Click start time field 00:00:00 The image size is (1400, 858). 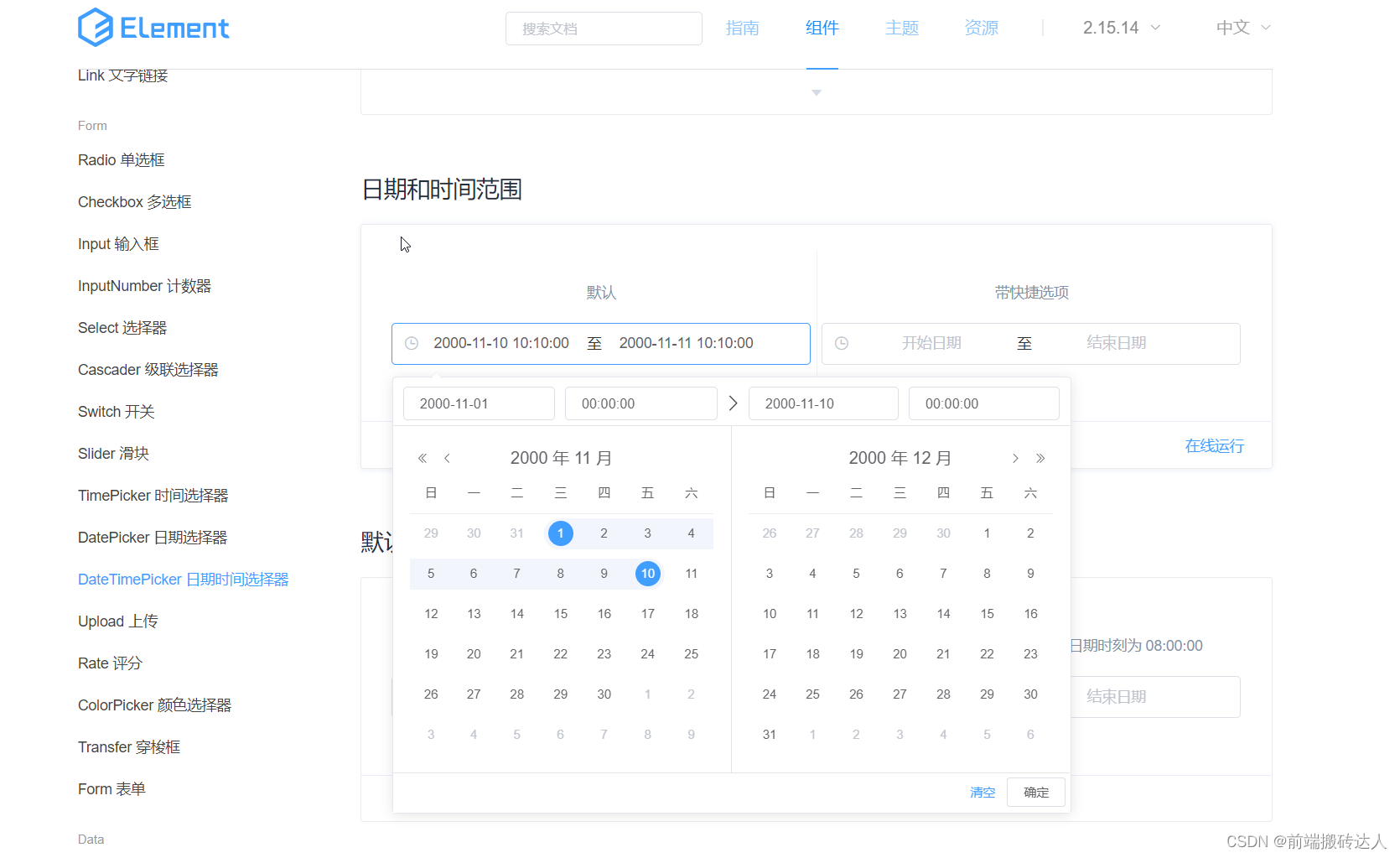[x=641, y=403]
